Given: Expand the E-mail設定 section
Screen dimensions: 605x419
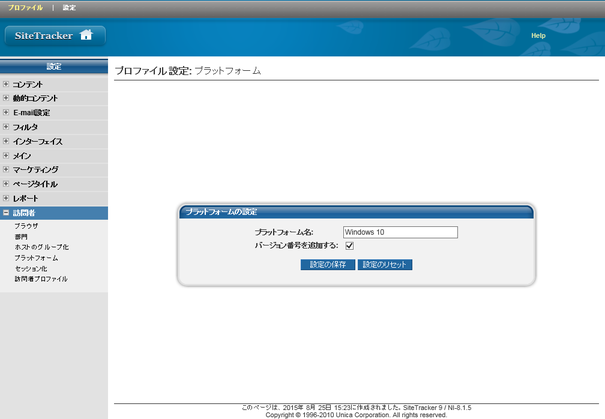Looking at the screenshot, I should click(6, 112).
